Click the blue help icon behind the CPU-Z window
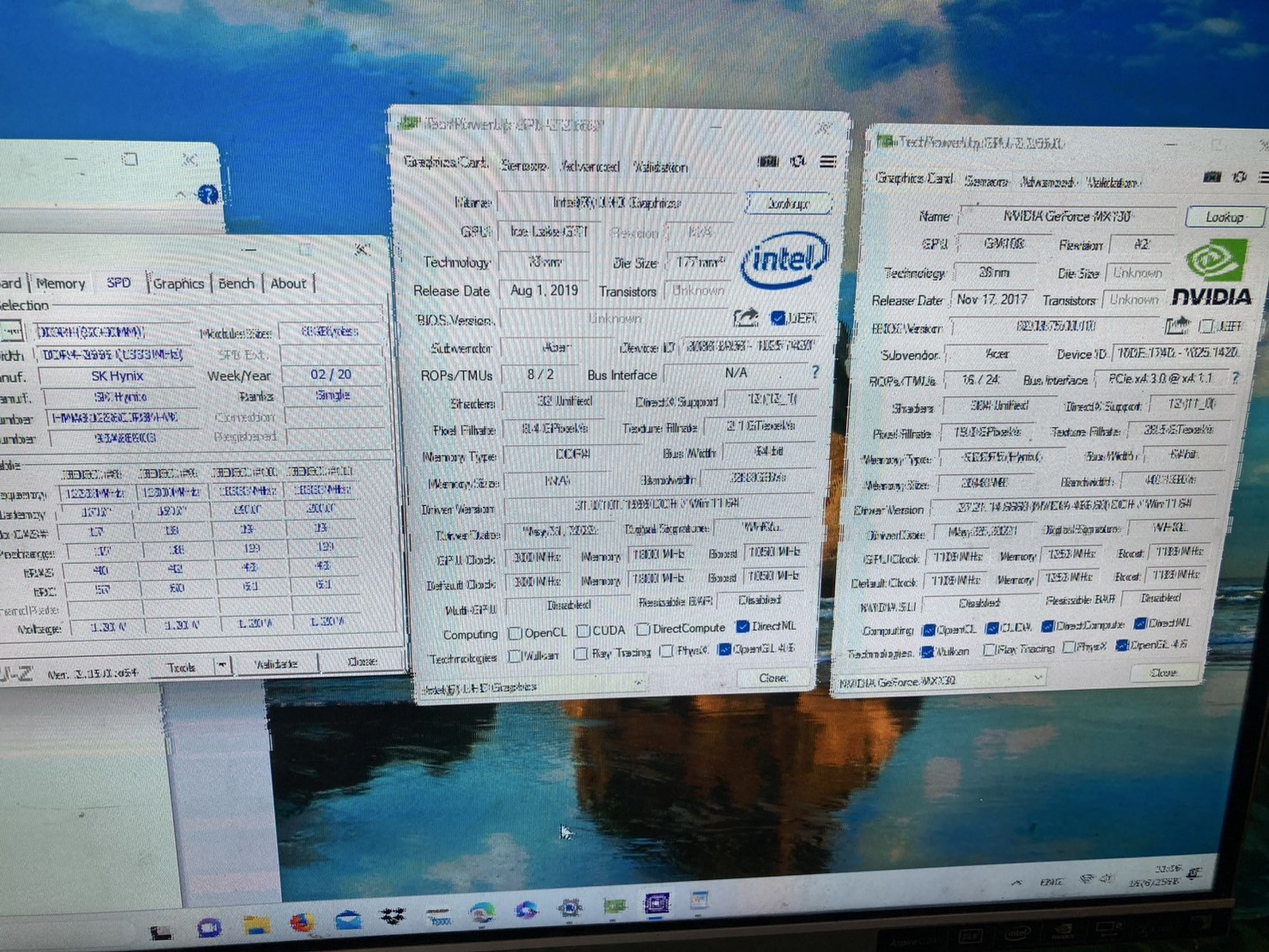 (x=208, y=194)
